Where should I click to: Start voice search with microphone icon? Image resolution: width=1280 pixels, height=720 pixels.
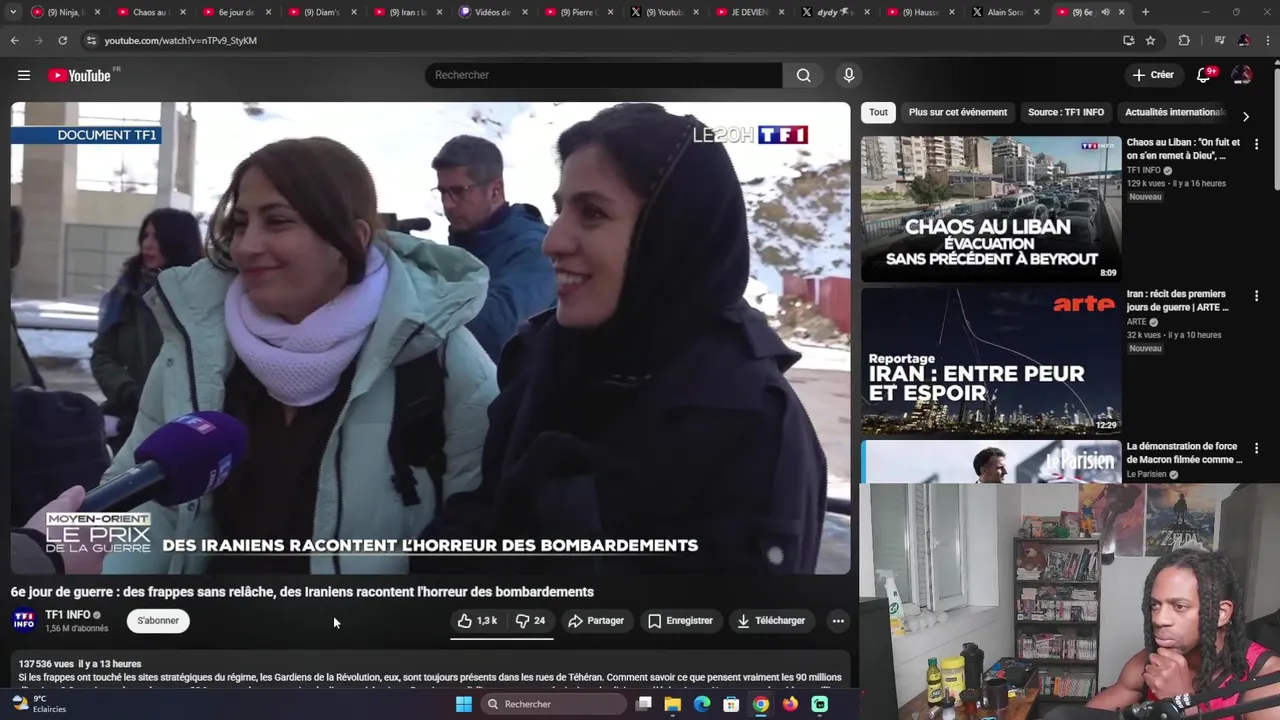tap(849, 75)
